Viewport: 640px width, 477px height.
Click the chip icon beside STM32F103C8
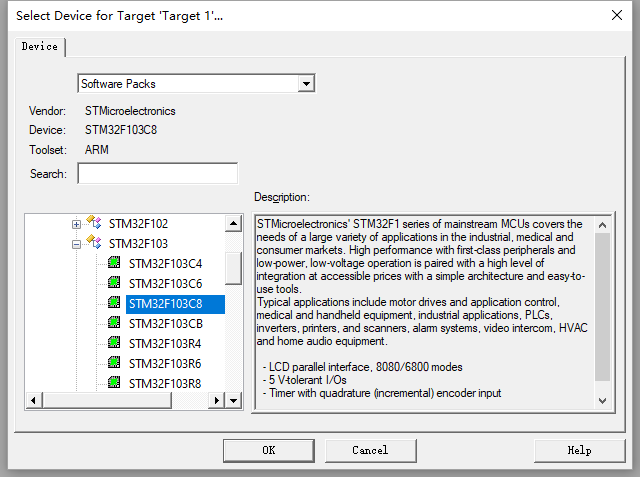[x=114, y=302]
